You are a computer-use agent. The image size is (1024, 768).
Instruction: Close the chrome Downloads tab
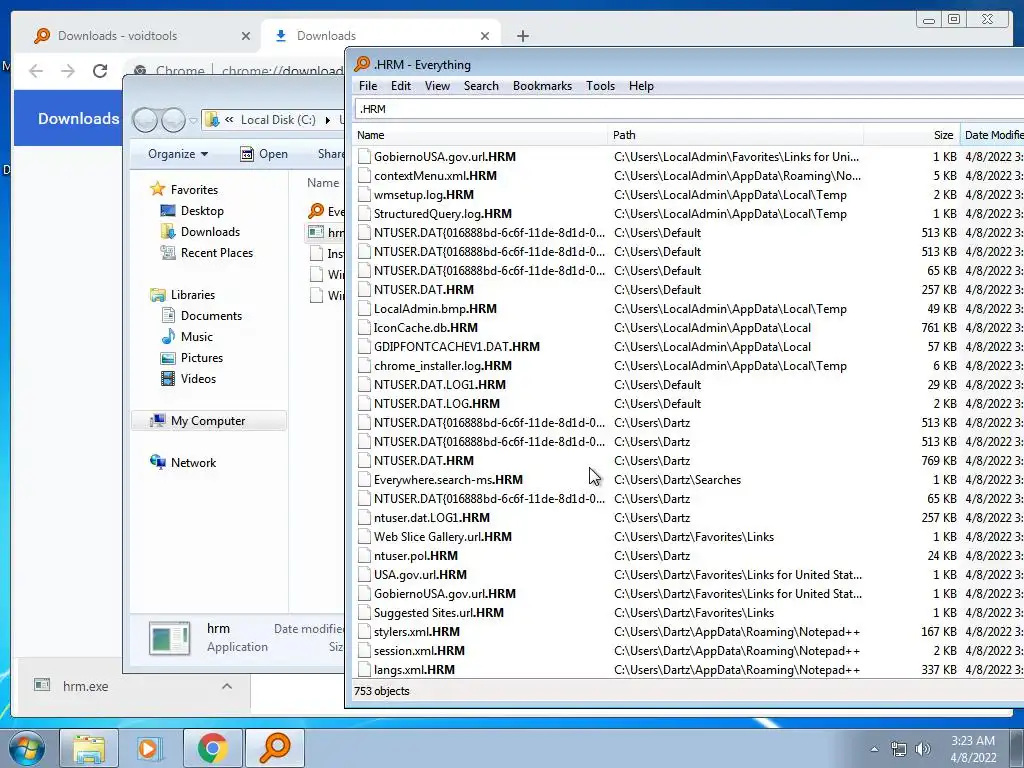[485, 36]
